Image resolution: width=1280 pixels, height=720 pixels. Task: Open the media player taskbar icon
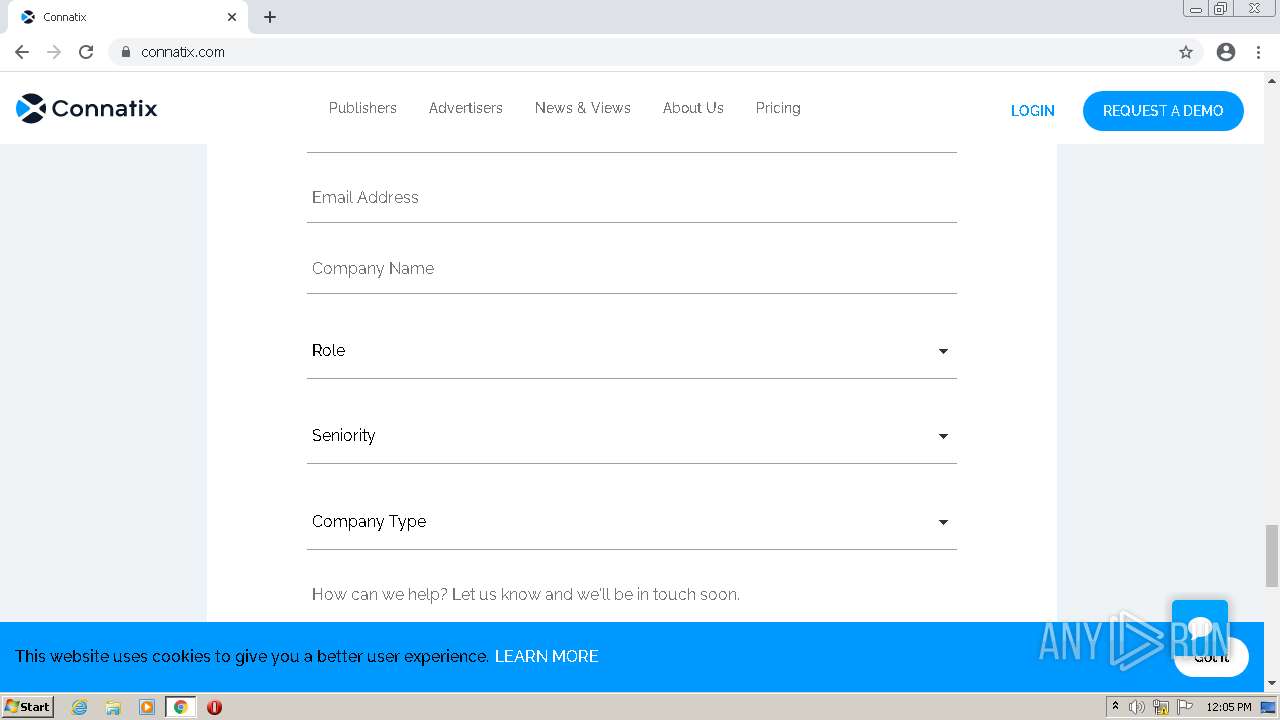pyautogui.click(x=147, y=707)
